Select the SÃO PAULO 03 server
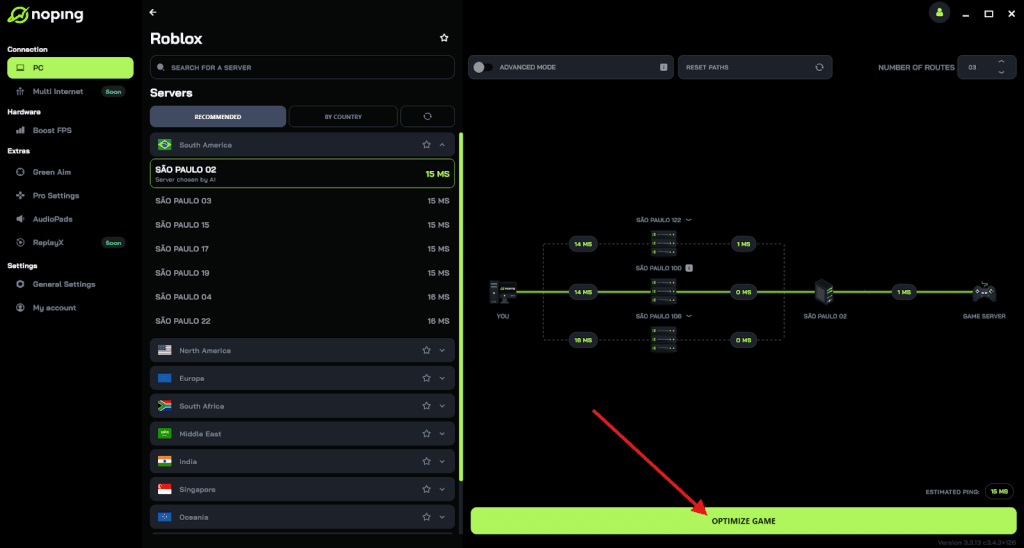The height and width of the screenshot is (548, 1024). click(x=302, y=201)
